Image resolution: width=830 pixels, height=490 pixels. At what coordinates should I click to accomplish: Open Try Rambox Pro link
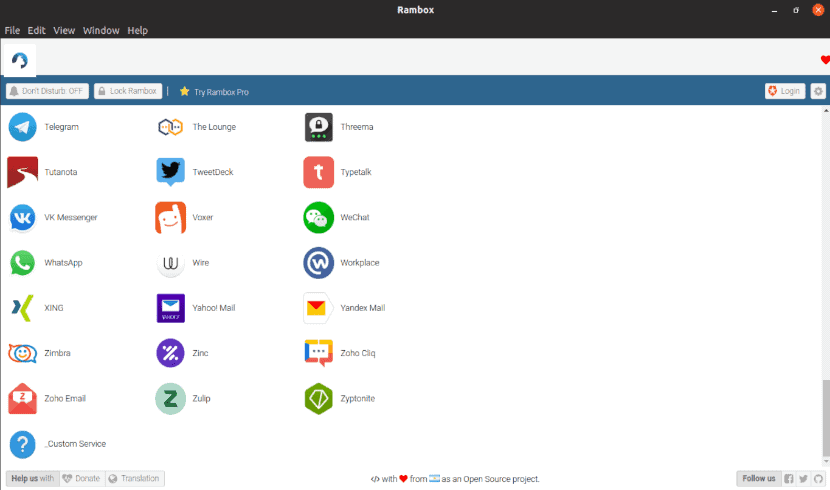pos(214,92)
